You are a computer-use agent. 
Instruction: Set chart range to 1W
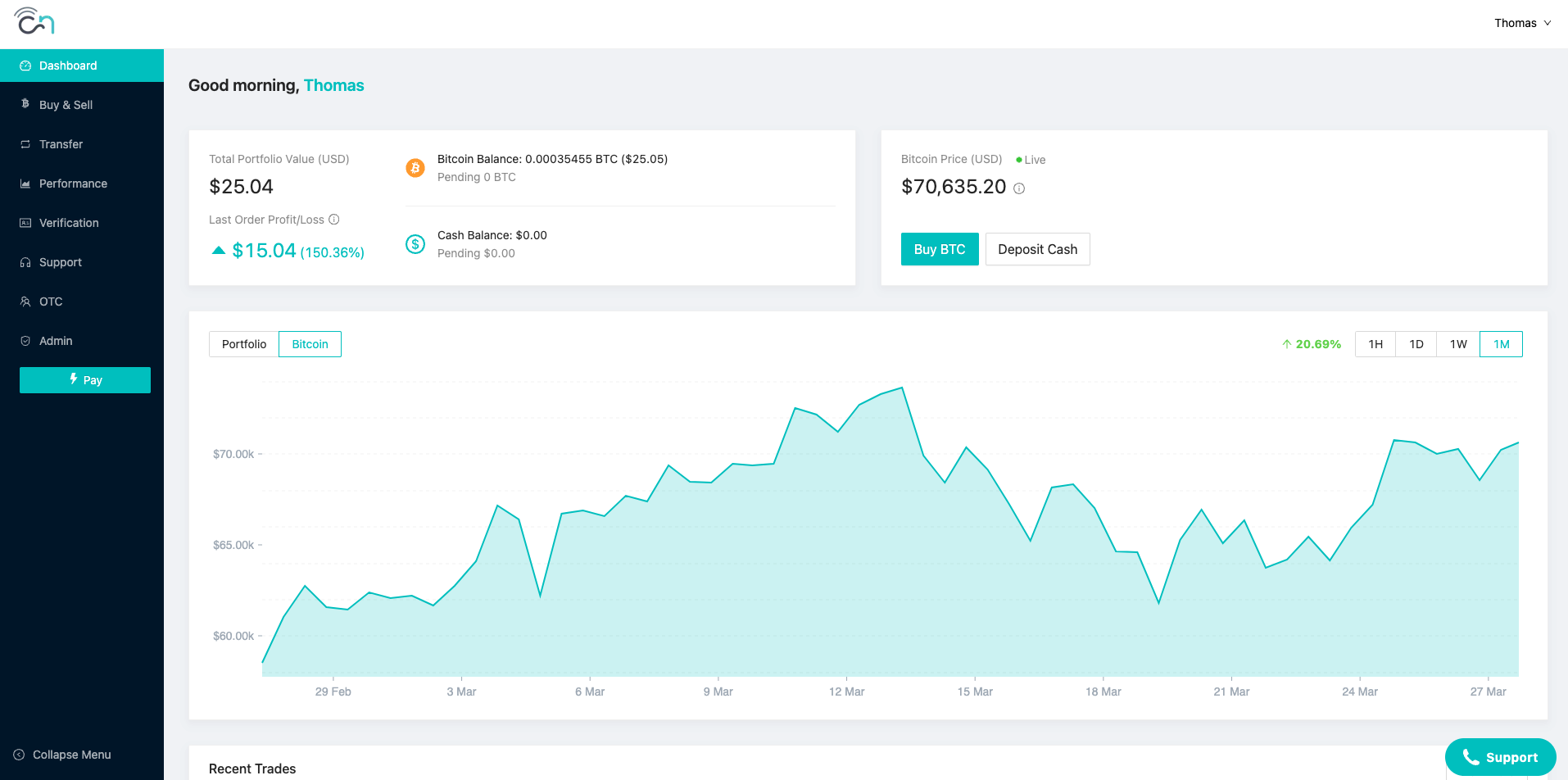1458,344
